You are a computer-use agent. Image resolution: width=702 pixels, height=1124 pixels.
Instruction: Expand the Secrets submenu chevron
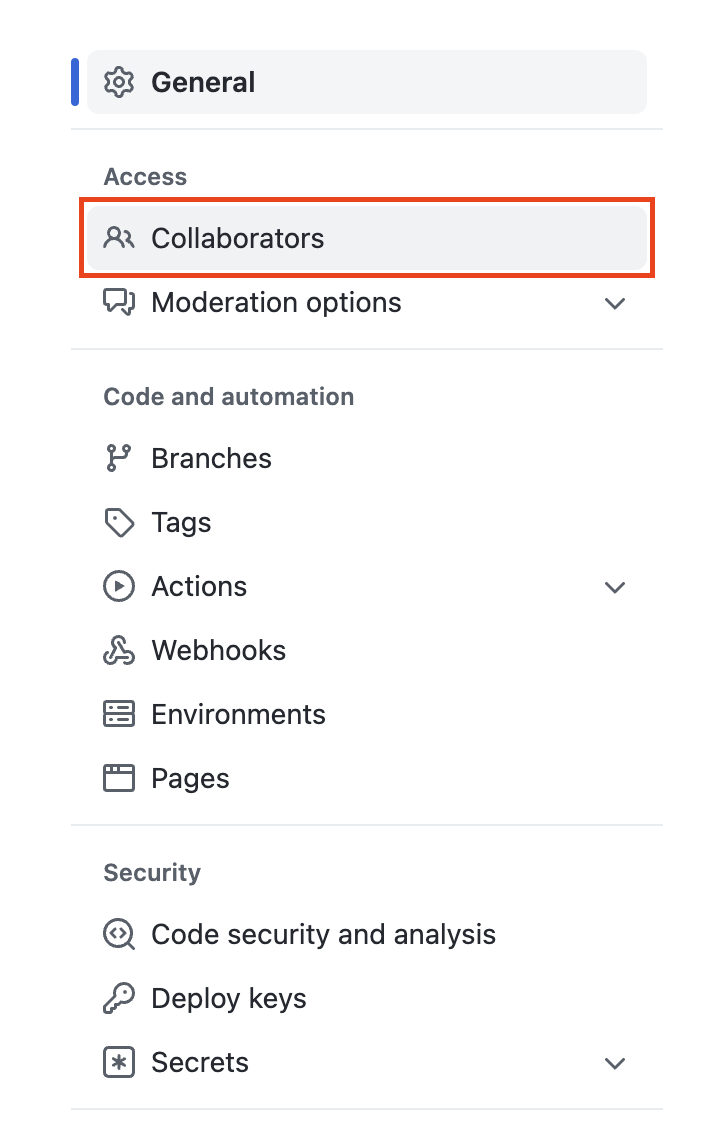pyautogui.click(x=615, y=1063)
